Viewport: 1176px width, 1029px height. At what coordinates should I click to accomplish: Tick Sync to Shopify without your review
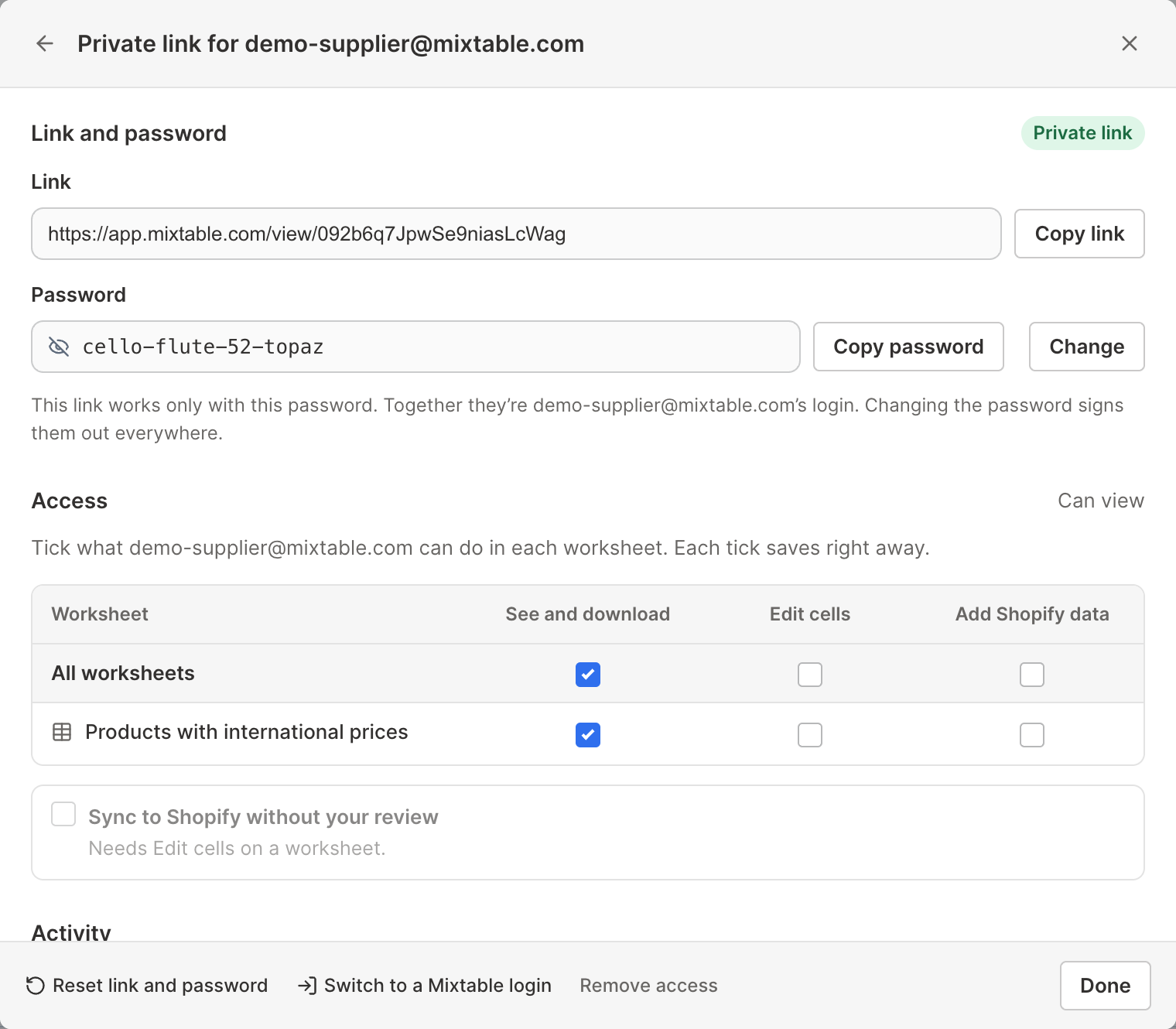63,814
